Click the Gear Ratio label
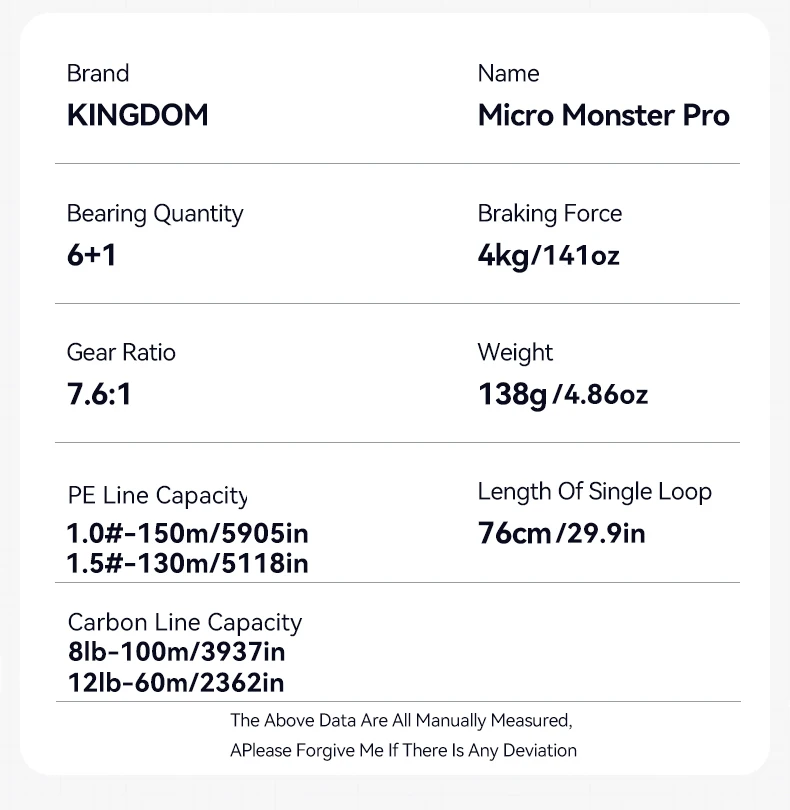 click(121, 353)
